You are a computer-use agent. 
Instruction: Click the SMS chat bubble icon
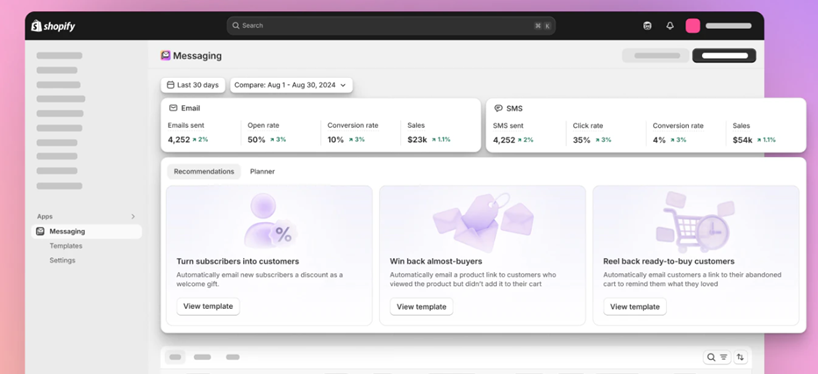(498, 108)
